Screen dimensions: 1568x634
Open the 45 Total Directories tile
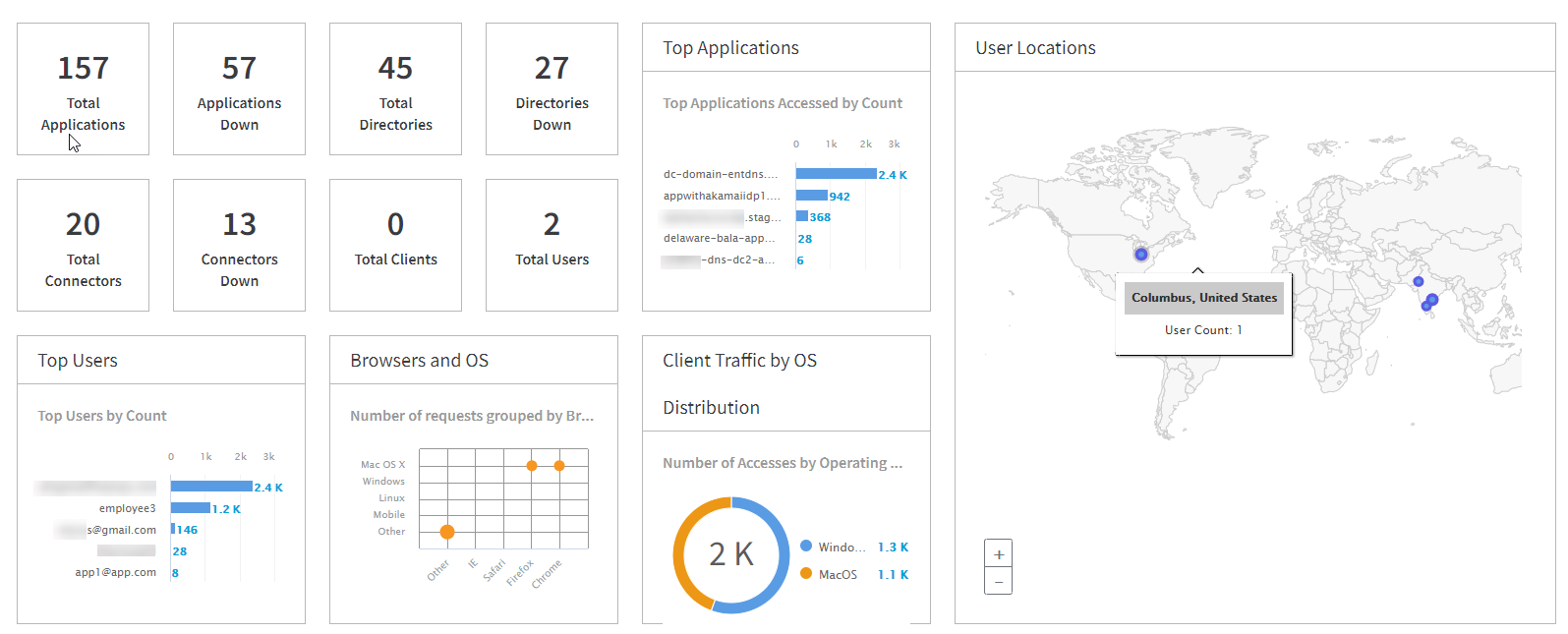point(395,89)
